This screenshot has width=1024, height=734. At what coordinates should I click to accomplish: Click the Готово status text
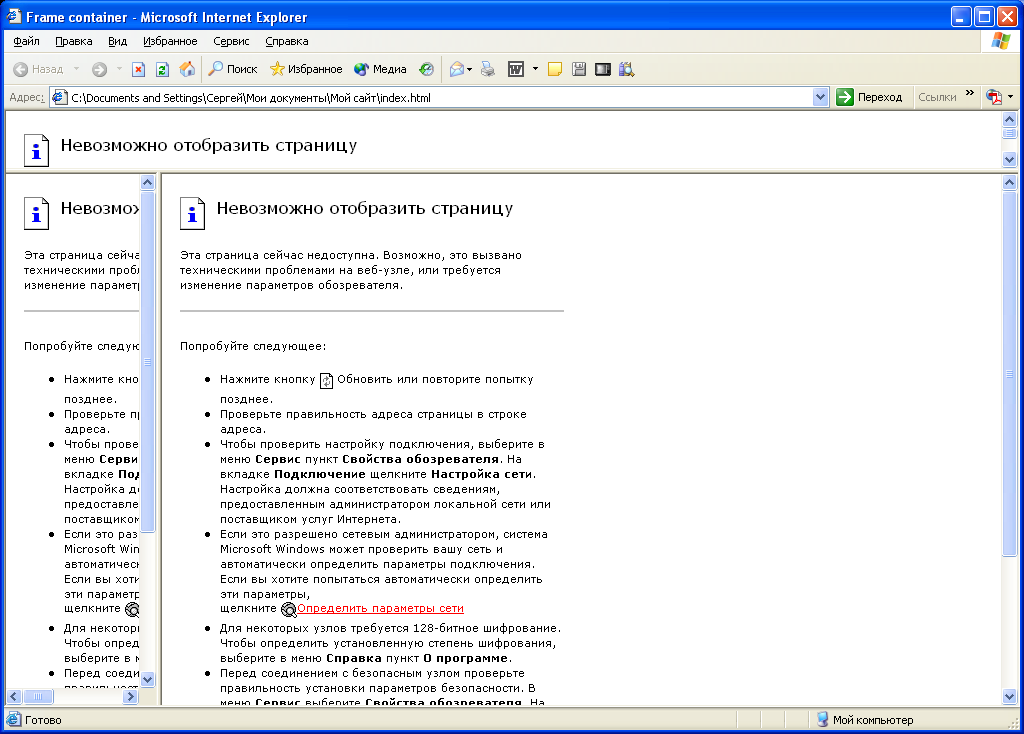(43, 720)
